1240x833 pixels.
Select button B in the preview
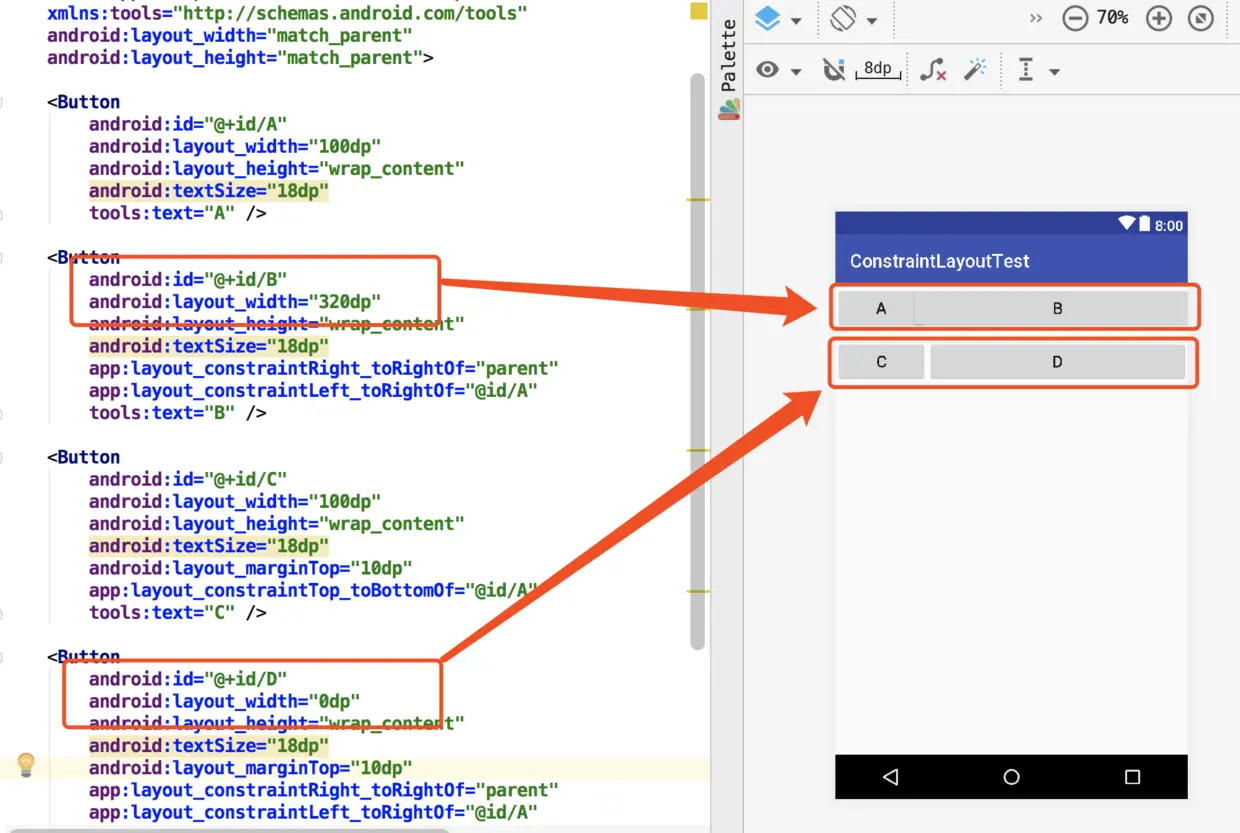1051,309
